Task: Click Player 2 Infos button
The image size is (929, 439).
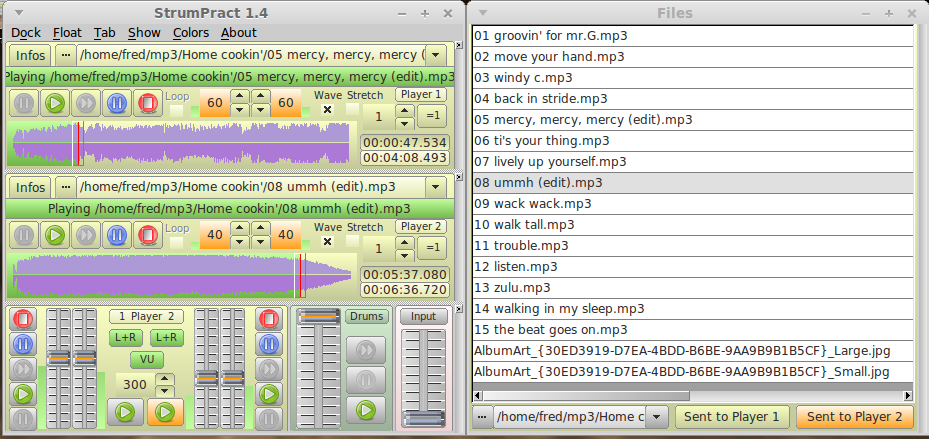Action: pyautogui.click(x=30, y=187)
